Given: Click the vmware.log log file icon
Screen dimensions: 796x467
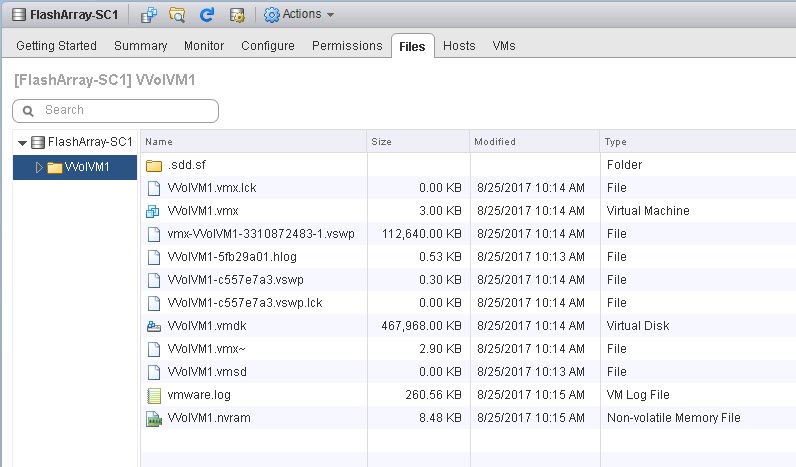Looking at the screenshot, I should 154,395.
